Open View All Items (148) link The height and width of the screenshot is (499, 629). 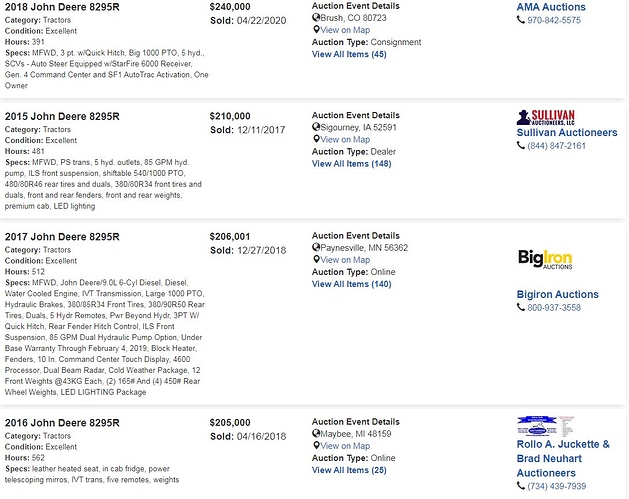(351, 164)
